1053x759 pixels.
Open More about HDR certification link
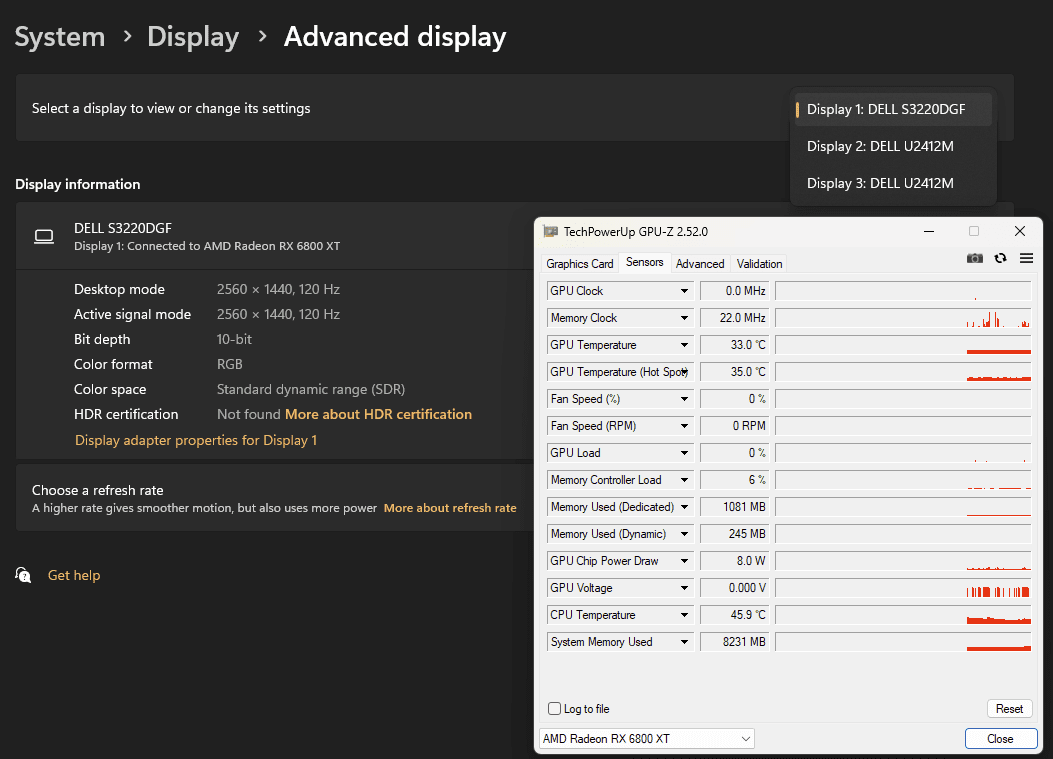[378, 414]
